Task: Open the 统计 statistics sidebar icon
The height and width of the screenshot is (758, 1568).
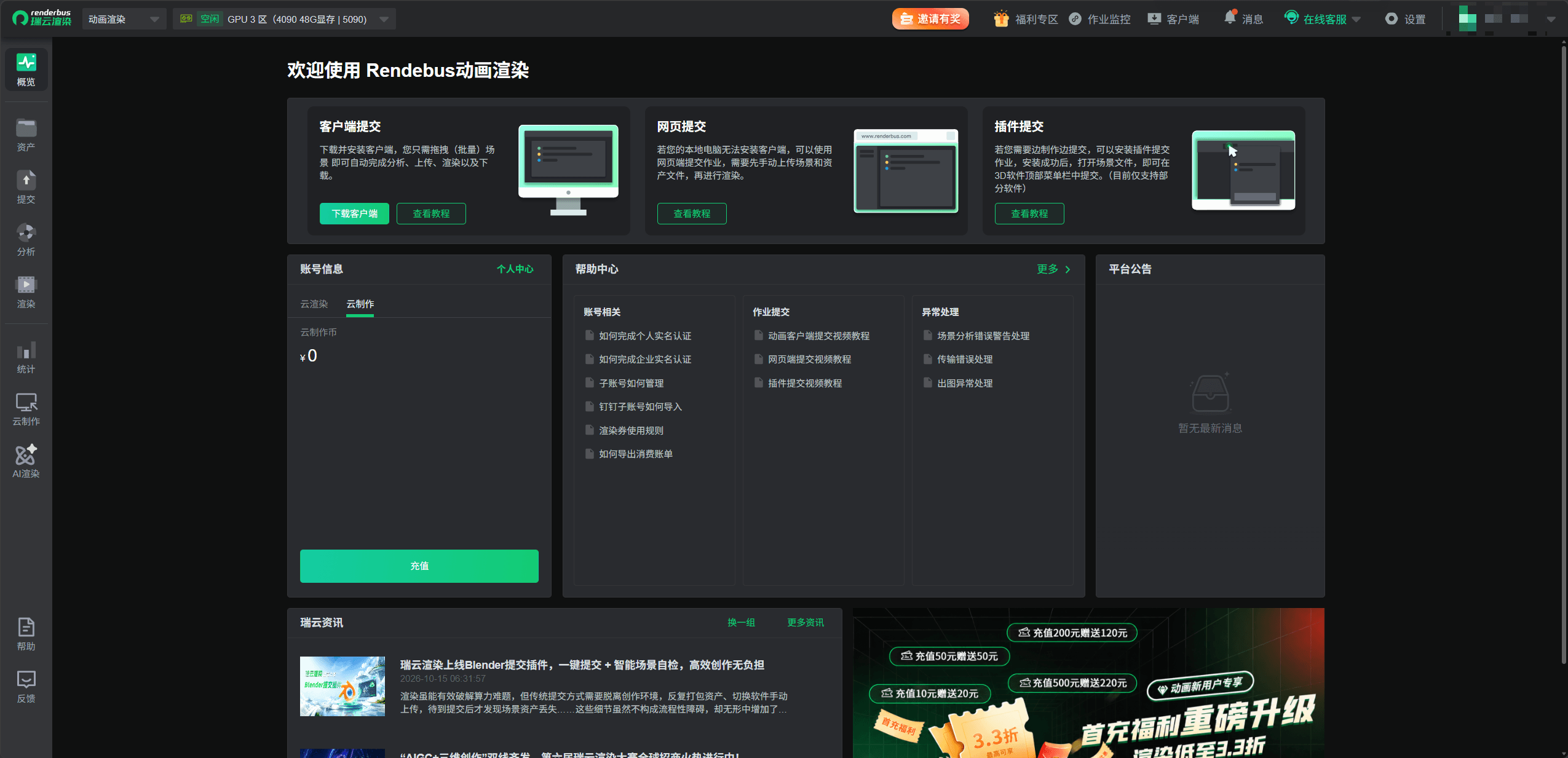Action: click(26, 357)
